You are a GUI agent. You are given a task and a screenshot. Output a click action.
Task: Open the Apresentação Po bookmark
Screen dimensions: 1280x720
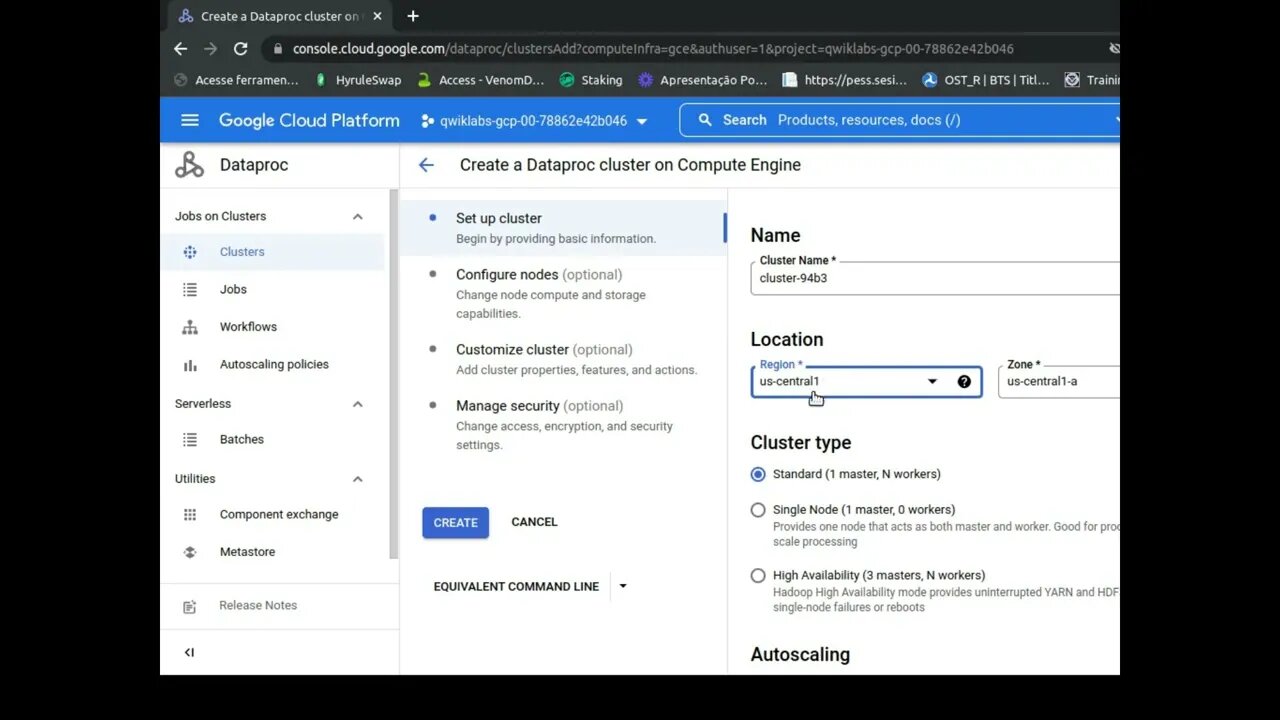tap(703, 80)
